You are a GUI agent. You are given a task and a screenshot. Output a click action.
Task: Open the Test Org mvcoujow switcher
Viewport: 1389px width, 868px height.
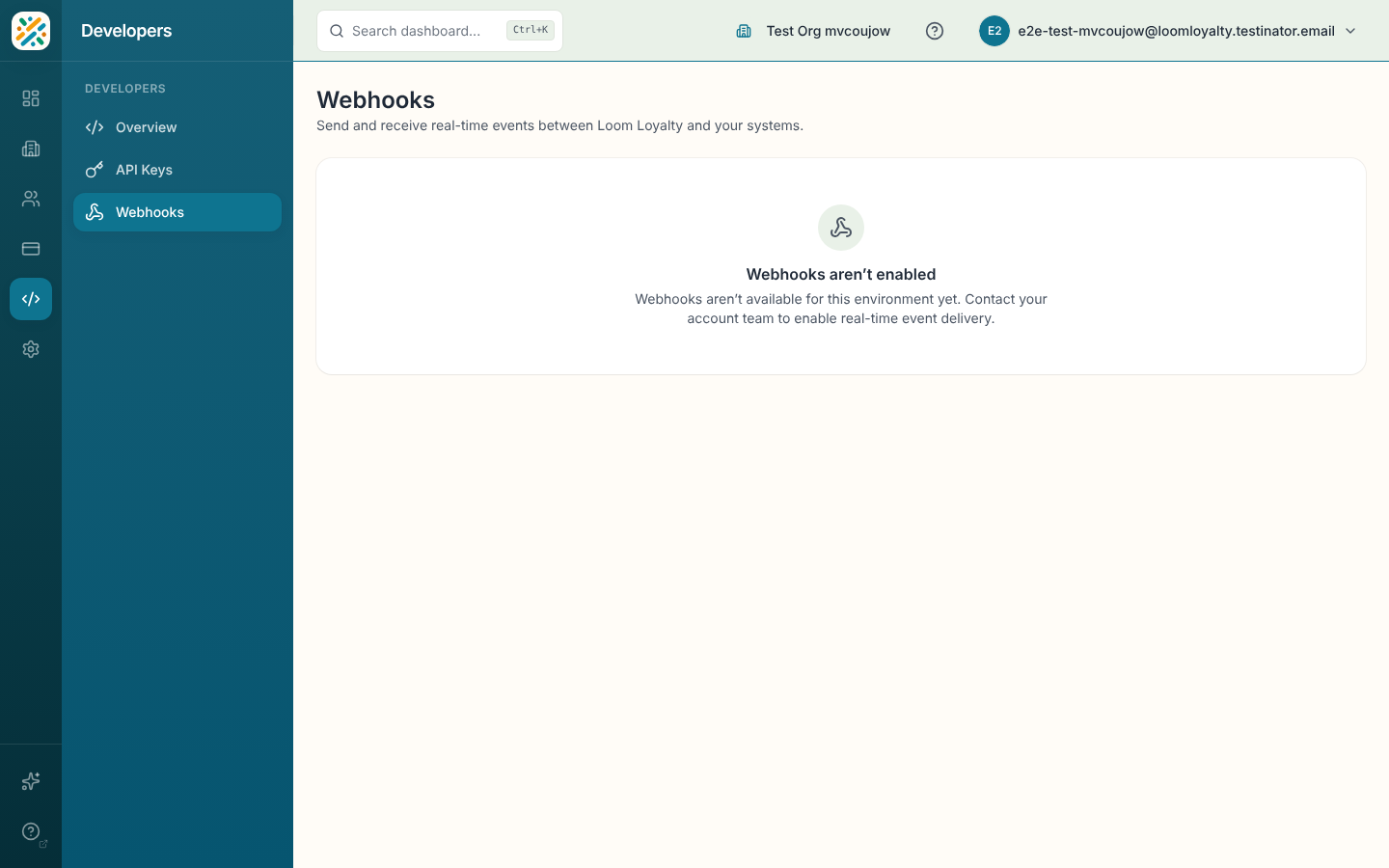point(813,31)
